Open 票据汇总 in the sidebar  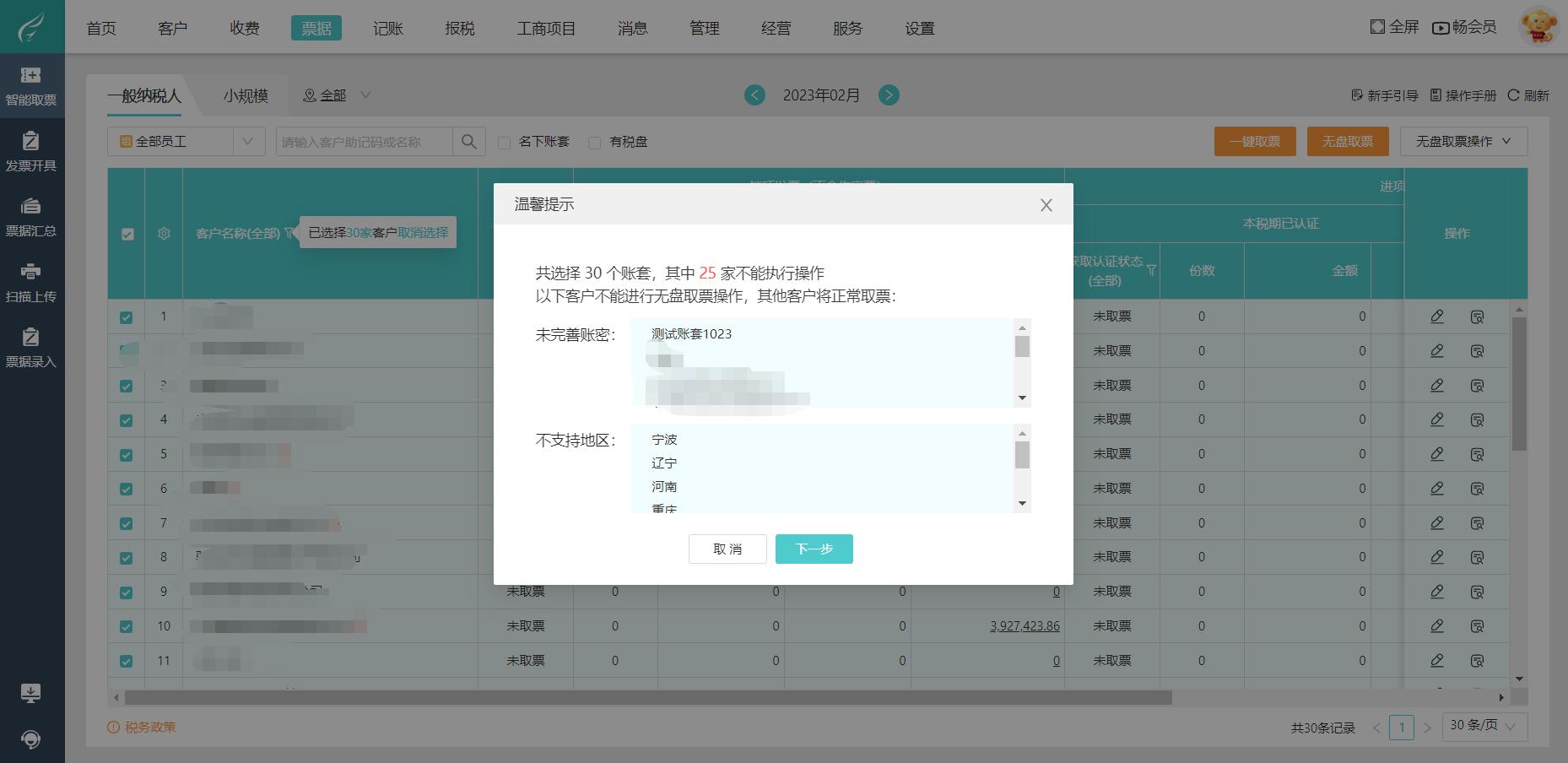pyautogui.click(x=31, y=217)
